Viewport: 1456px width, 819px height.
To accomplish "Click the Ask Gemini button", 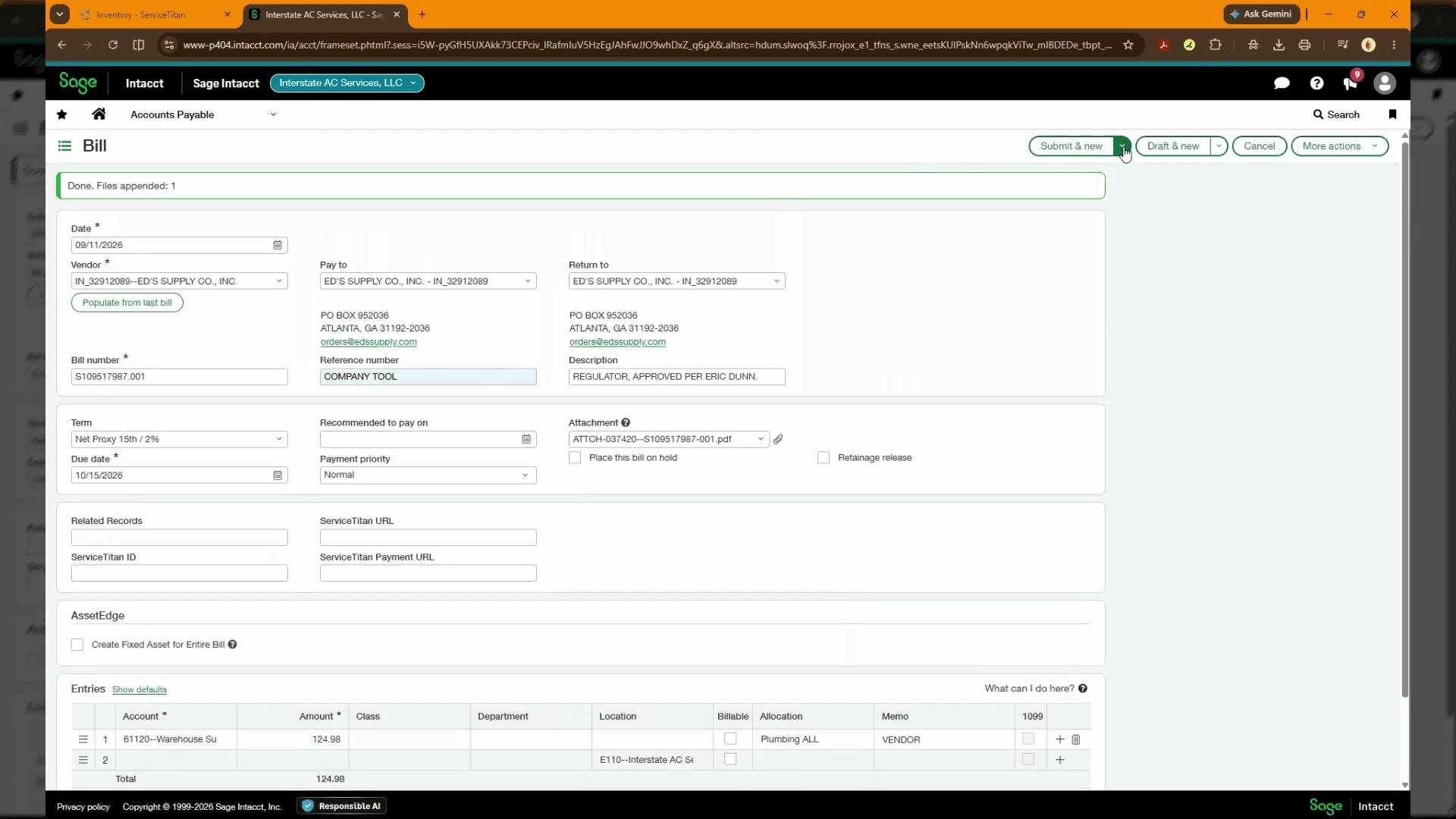I will click(1262, 14).
